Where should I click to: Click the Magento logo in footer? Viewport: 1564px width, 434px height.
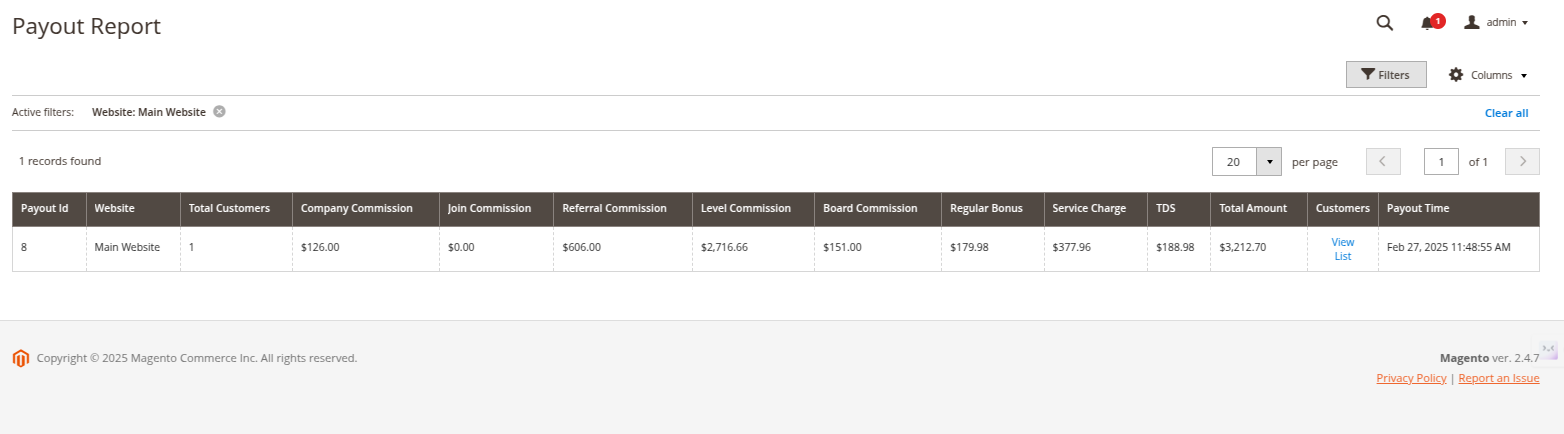[x=21, y=358]
